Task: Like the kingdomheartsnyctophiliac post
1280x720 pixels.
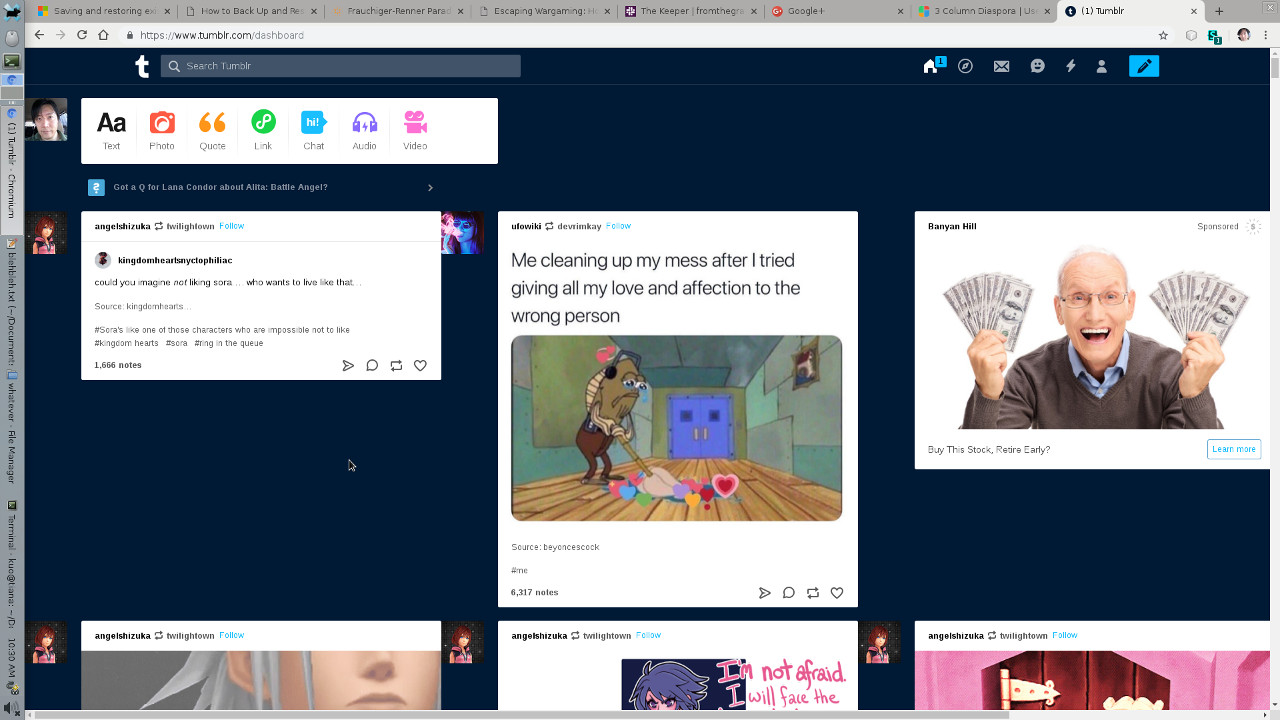Action: pyautogui.click(x=420, y=365)
